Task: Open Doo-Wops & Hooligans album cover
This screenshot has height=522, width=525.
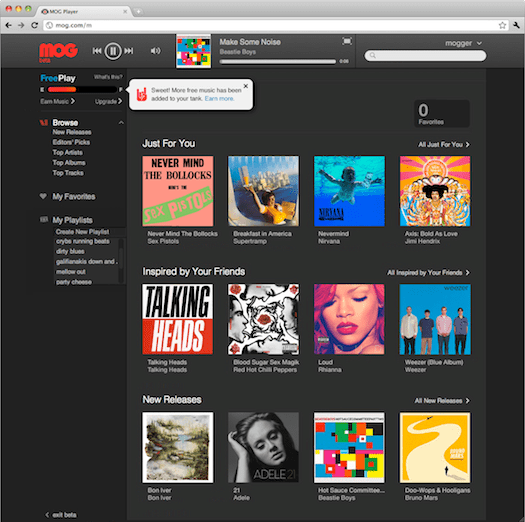Action: tap(435, 448)
